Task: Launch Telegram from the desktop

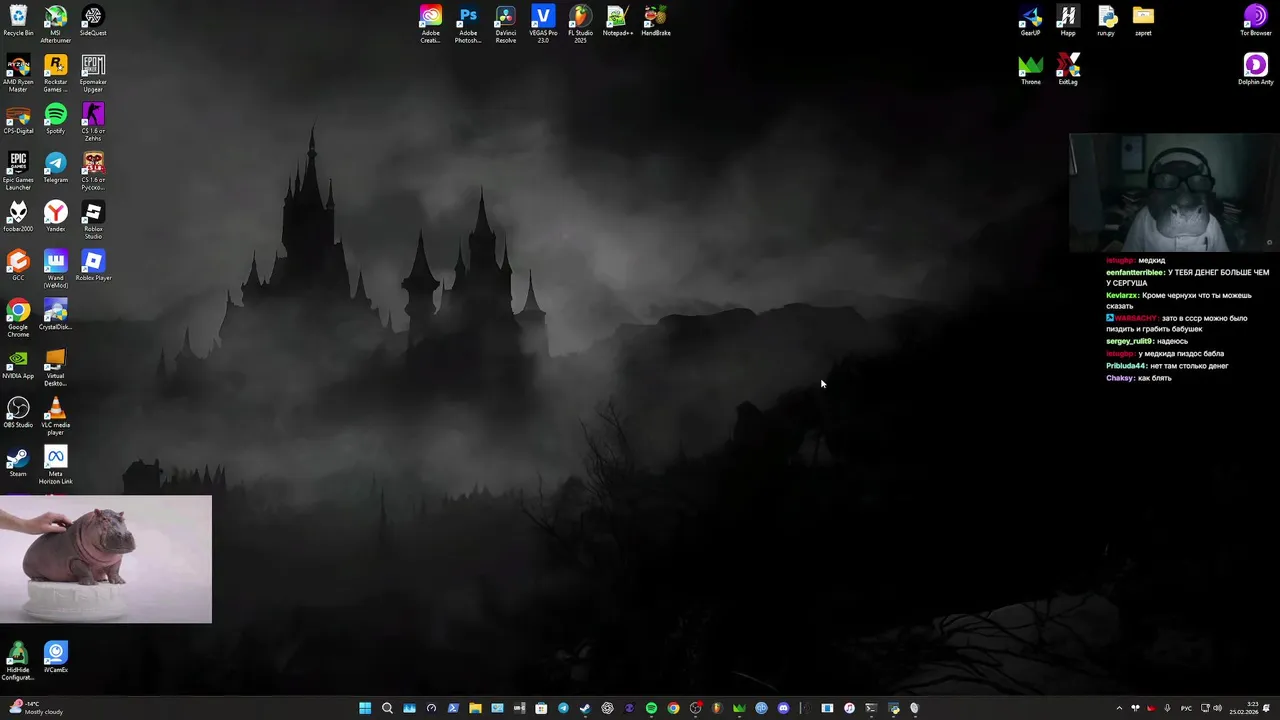Action: pos(56,168)
